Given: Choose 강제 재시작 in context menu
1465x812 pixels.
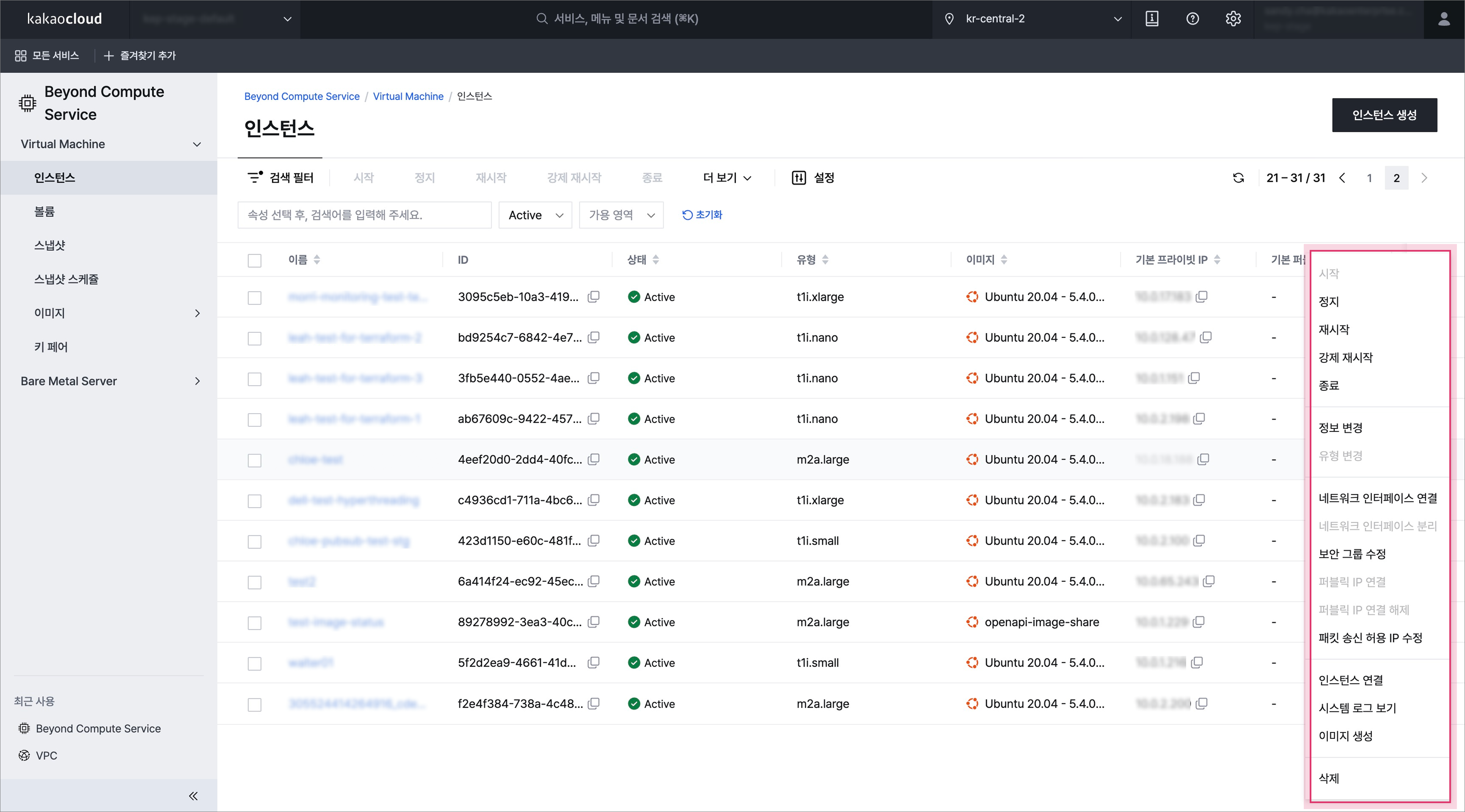Looking at the screenshot, I should (1345, 357).
